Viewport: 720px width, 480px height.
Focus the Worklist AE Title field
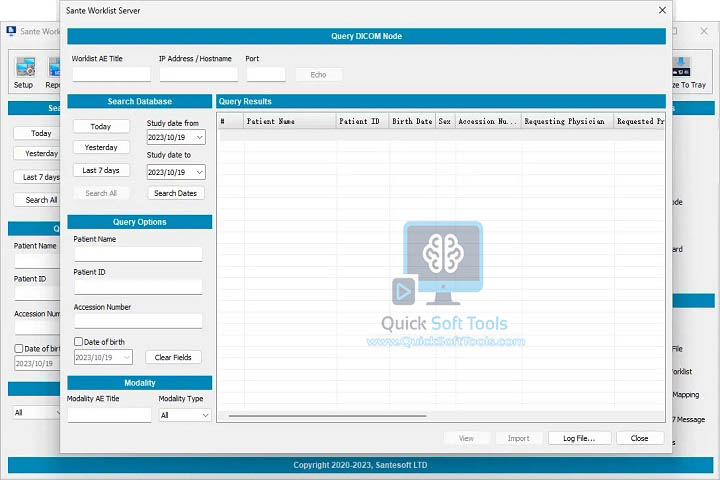[112, 74]
